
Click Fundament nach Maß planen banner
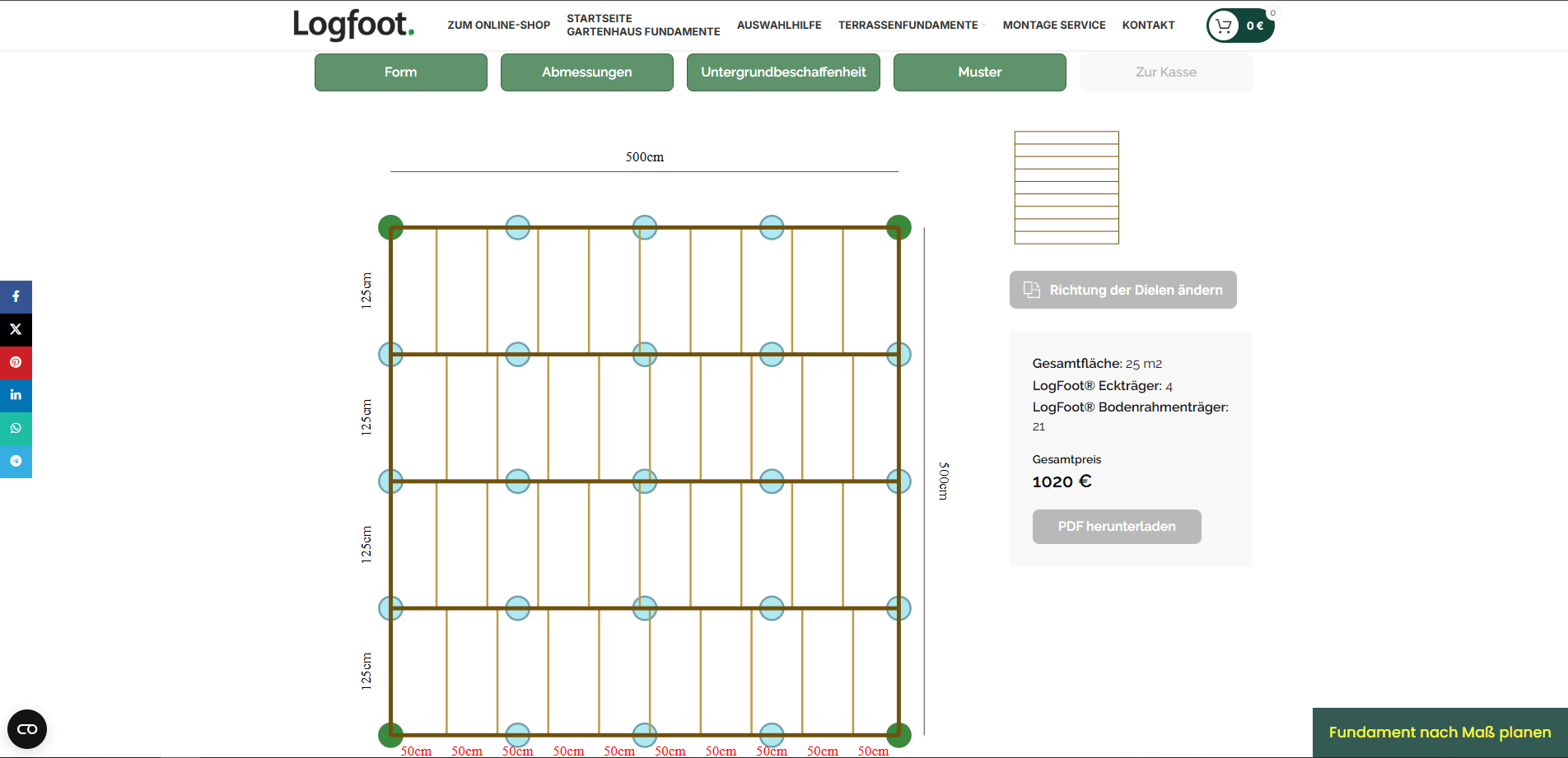pyautogui.click(x=1440, y=732)
